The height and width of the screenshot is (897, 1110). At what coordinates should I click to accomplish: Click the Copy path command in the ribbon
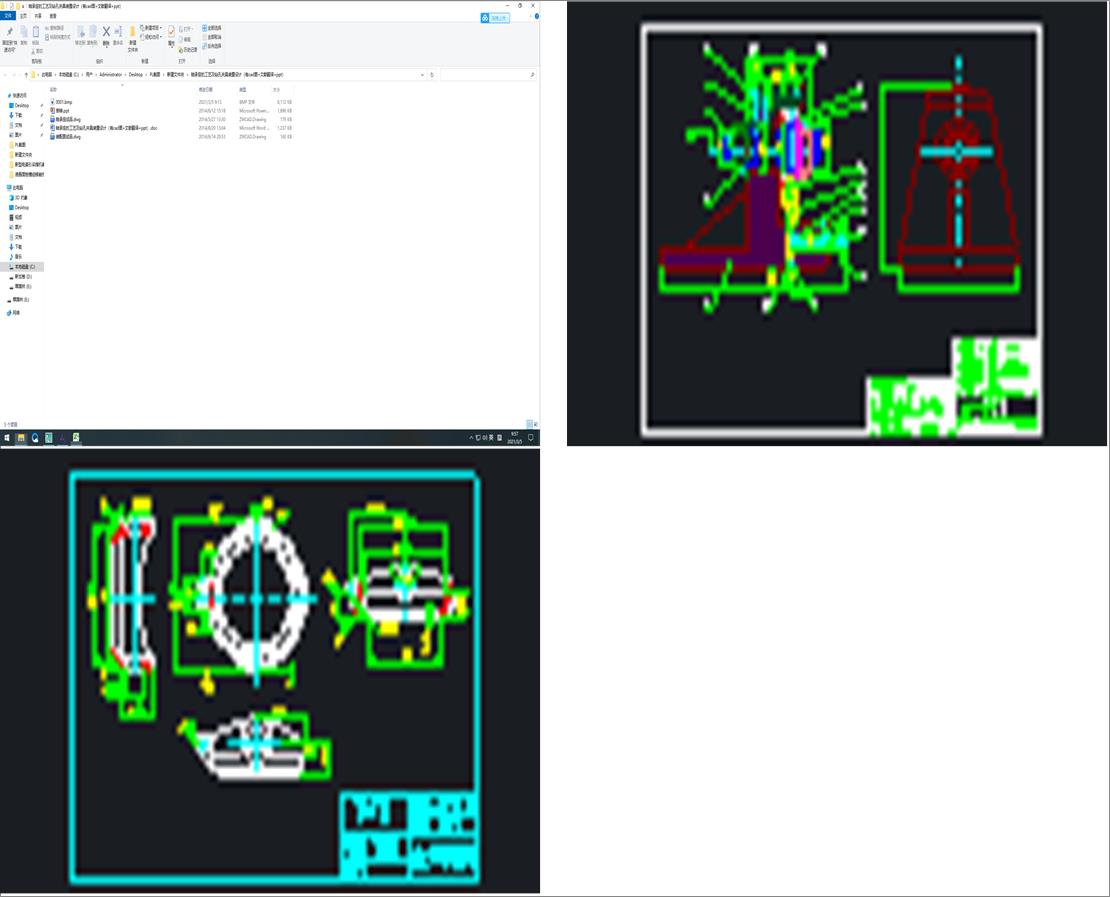tap(55, 28)
